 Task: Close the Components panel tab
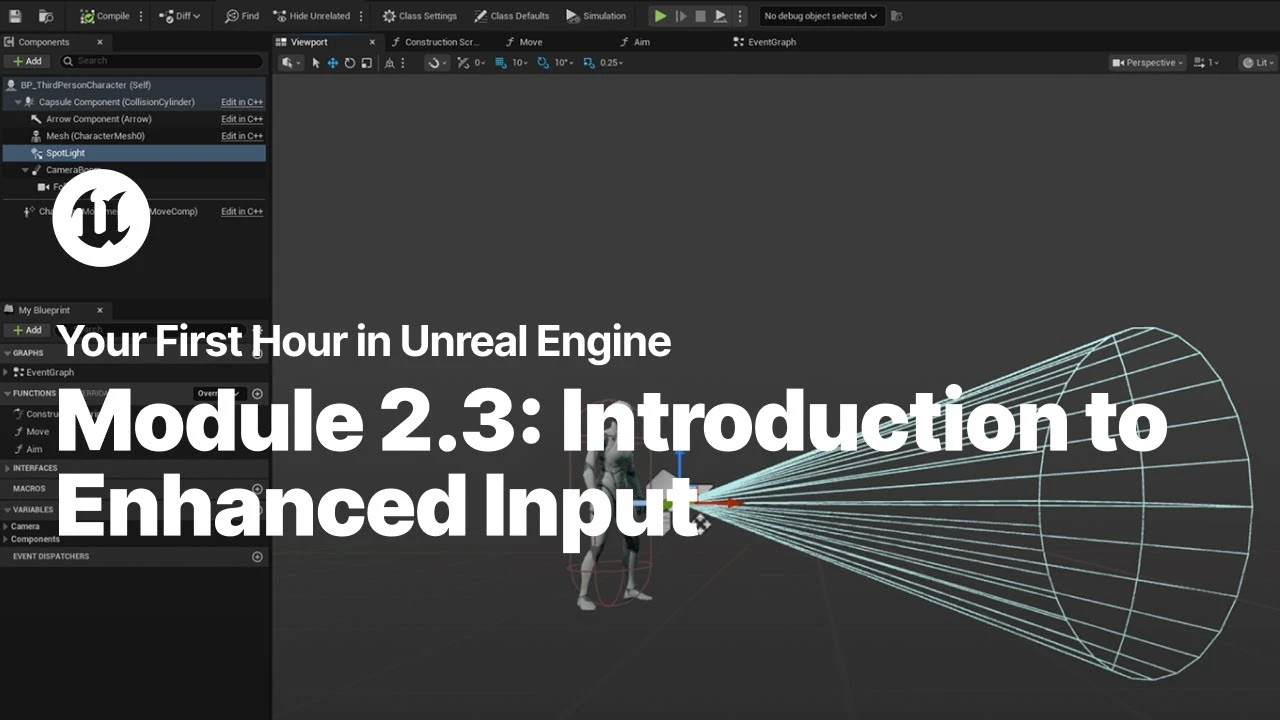tap(100, 42)
